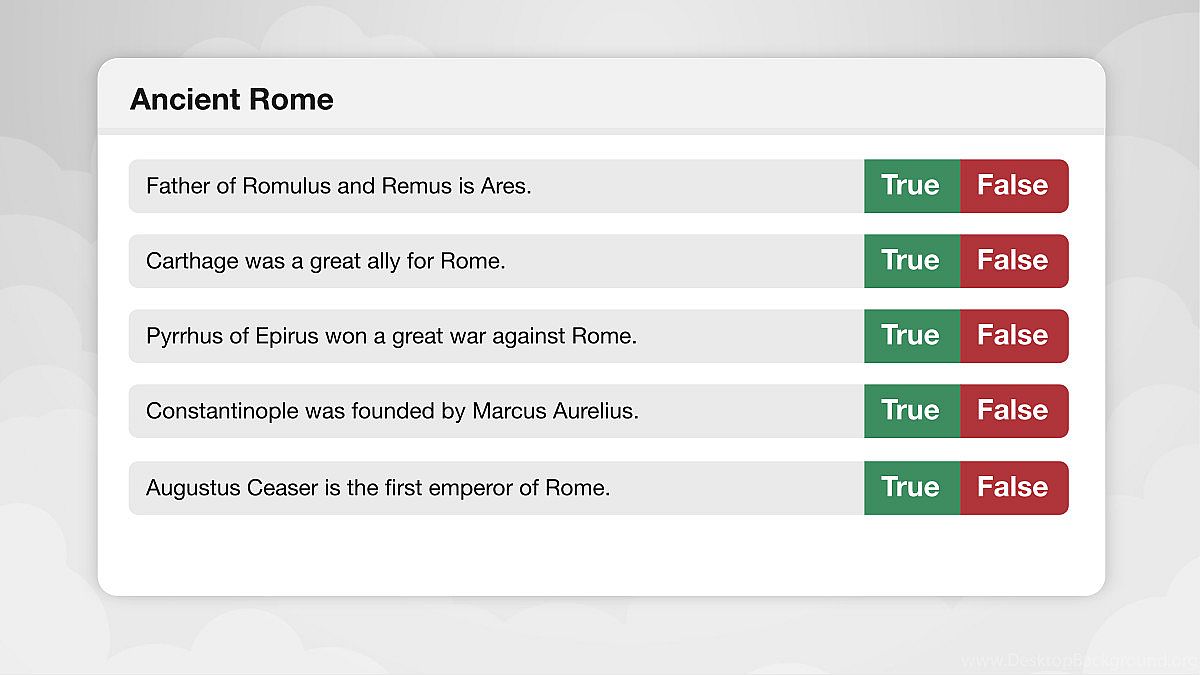Click the DesktopBackground.org watermark link
The image size is (1200, 675).
click(x=1078, y=661)
